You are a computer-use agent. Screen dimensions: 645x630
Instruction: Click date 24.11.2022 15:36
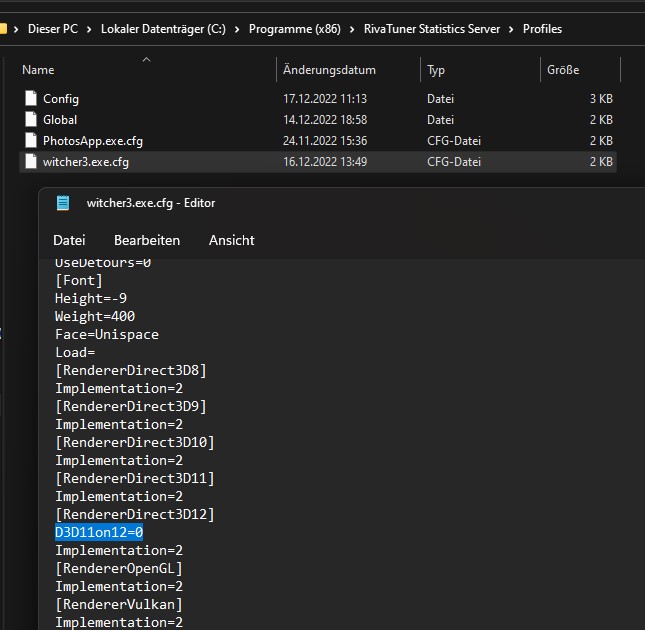[325, 141]
